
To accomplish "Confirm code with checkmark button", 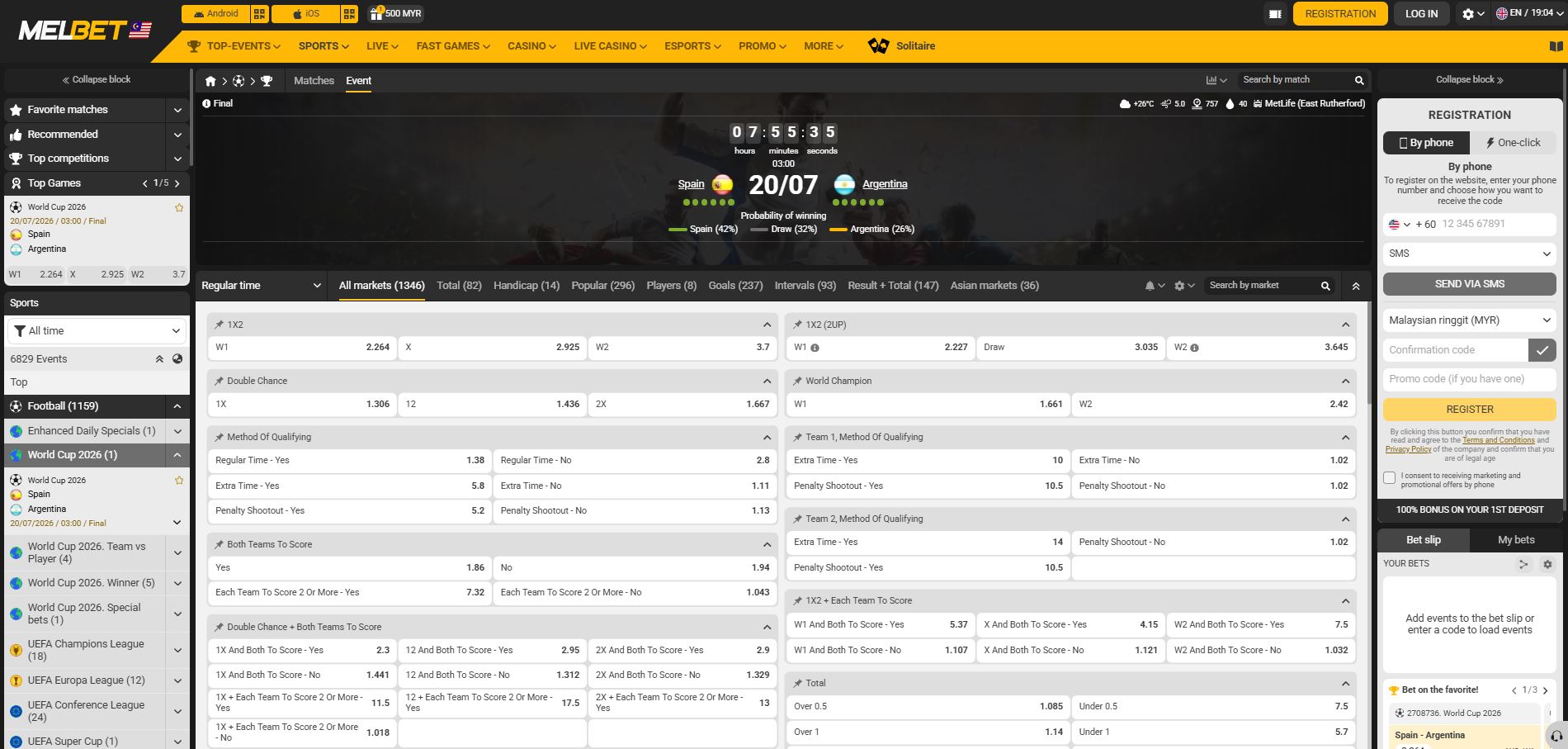I will point(1542,350).
